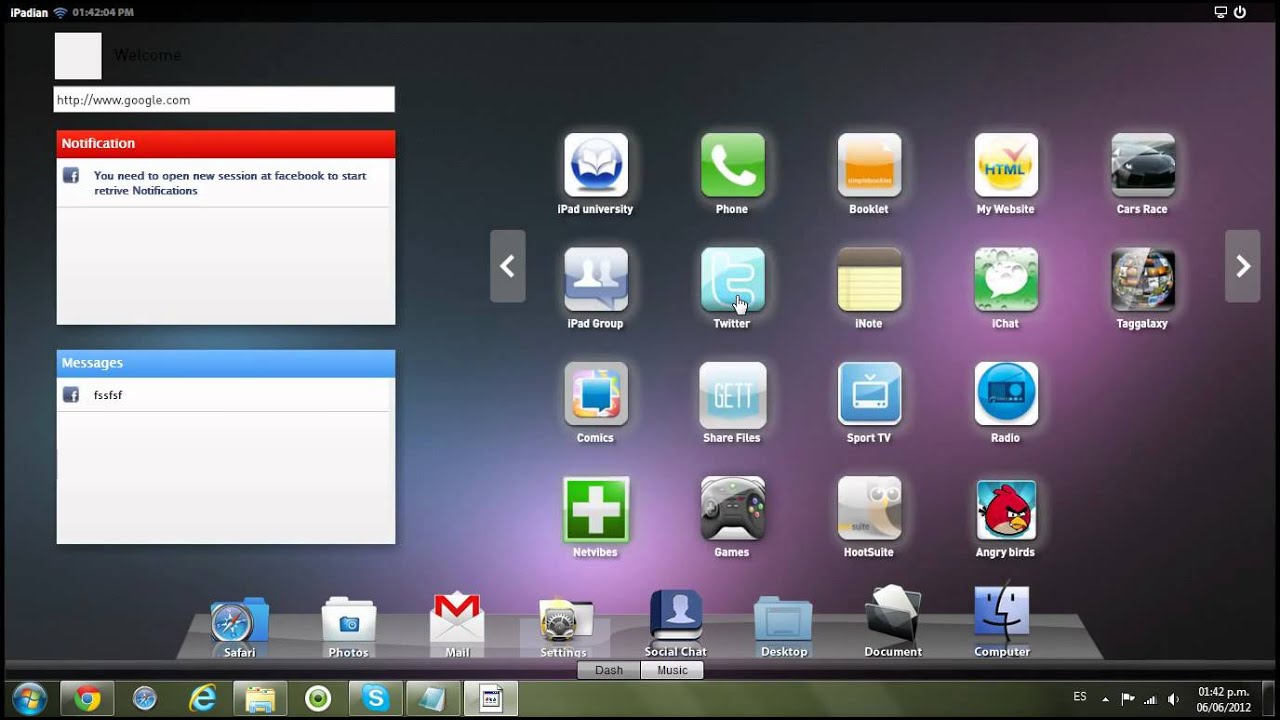Viewport: 1280px width, 720px height.
Task: Switch to the Dash tab
Action: 609,670
